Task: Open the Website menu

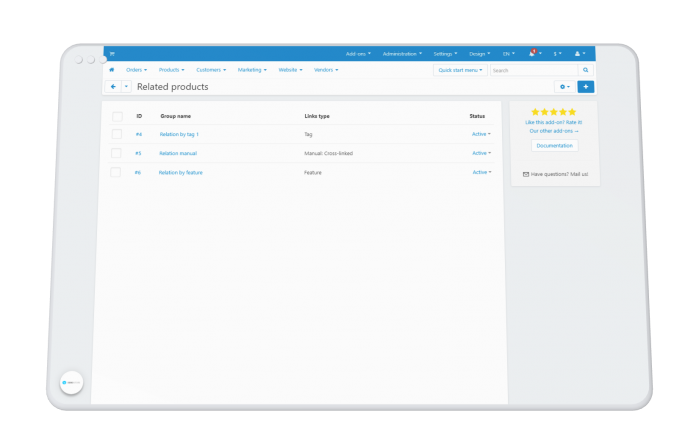Action: pos(290,70)
